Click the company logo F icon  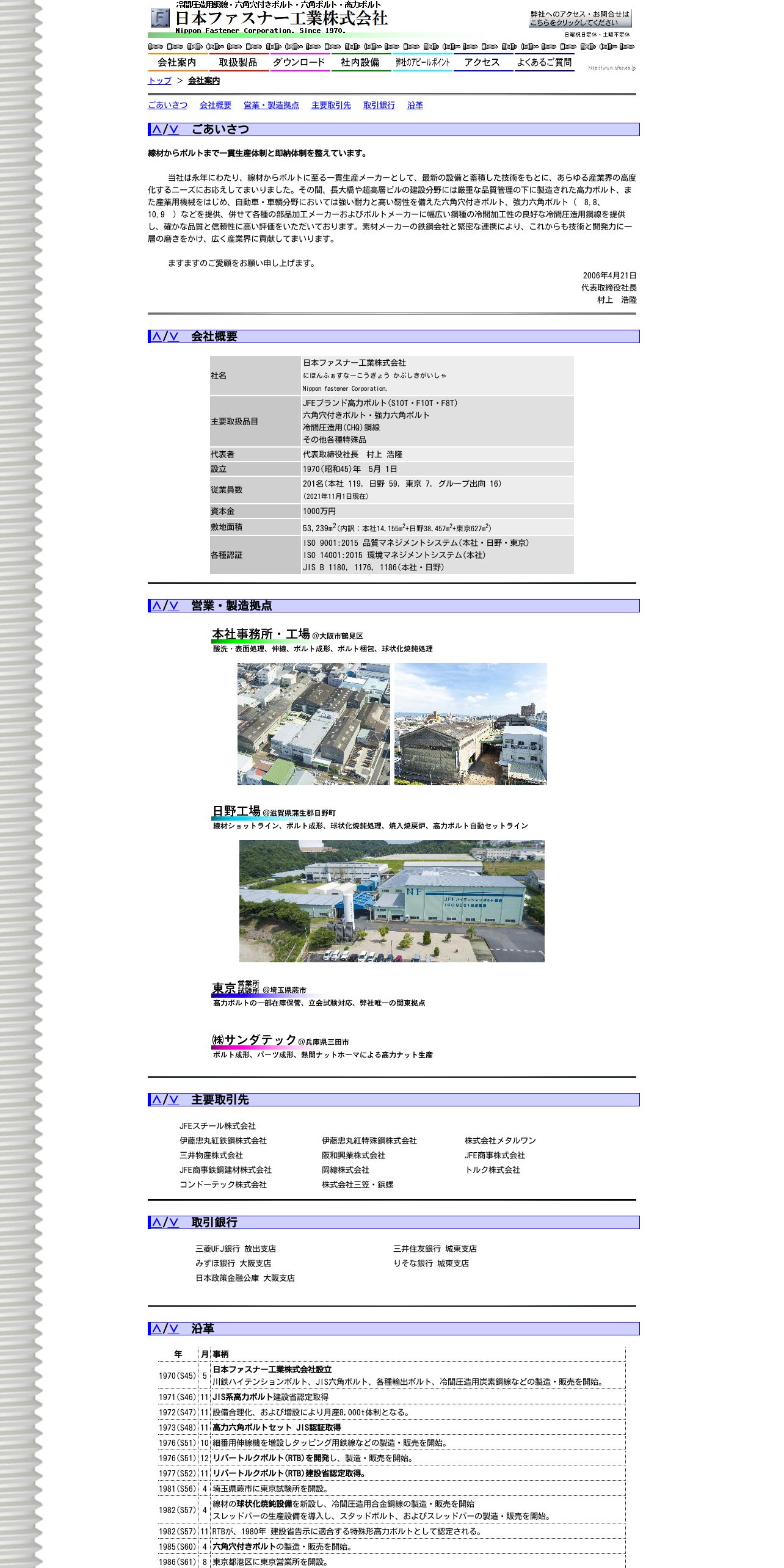[160, 18]
